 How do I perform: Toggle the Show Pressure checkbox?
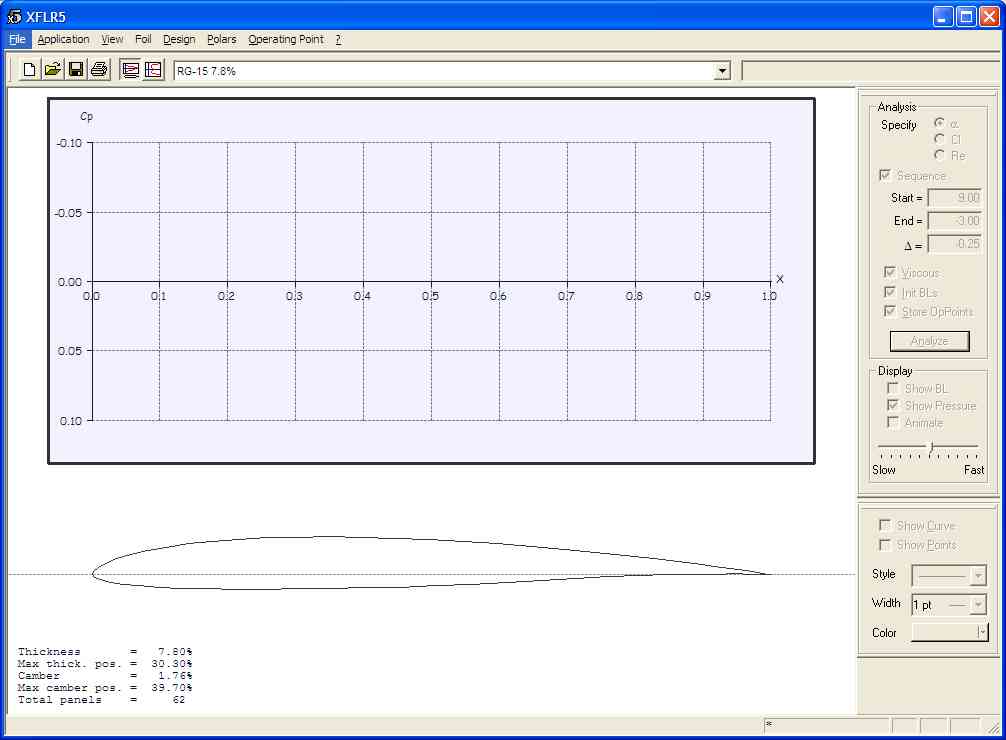click(893, 405)
